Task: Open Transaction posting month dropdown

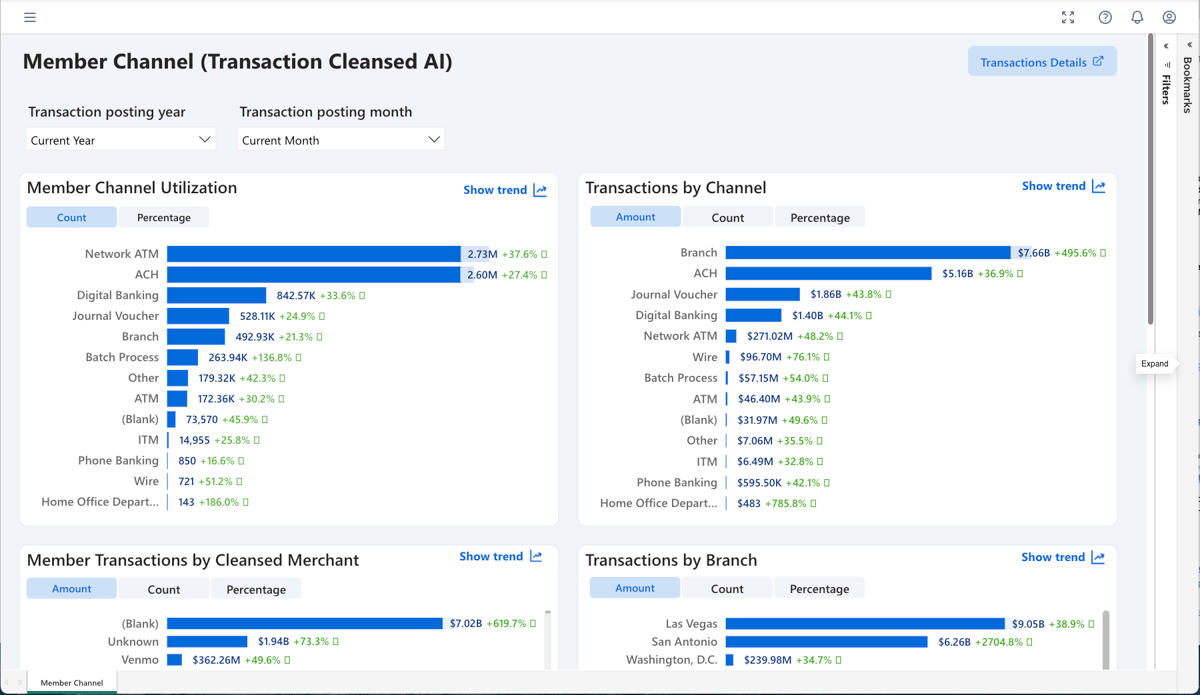Action: point(341,140)
